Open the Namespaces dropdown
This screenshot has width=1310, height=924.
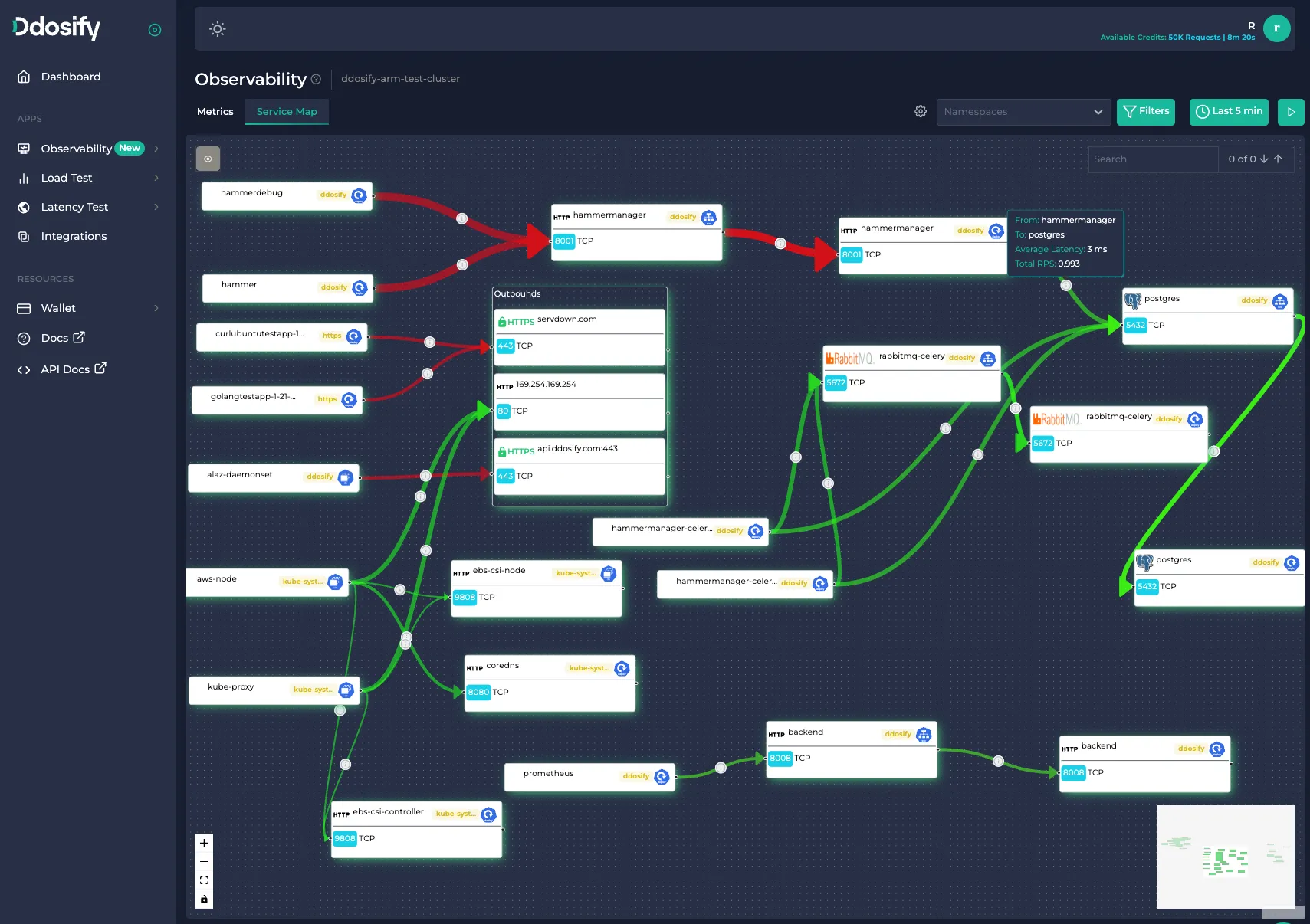1023,112
